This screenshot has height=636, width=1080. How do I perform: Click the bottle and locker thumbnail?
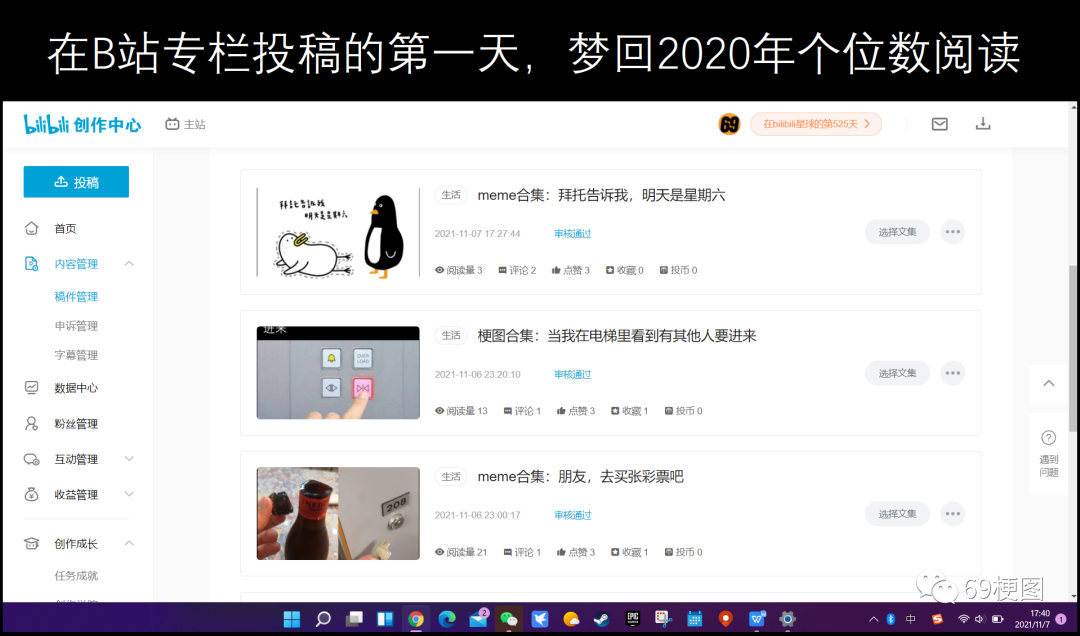(x=338, y=513)
